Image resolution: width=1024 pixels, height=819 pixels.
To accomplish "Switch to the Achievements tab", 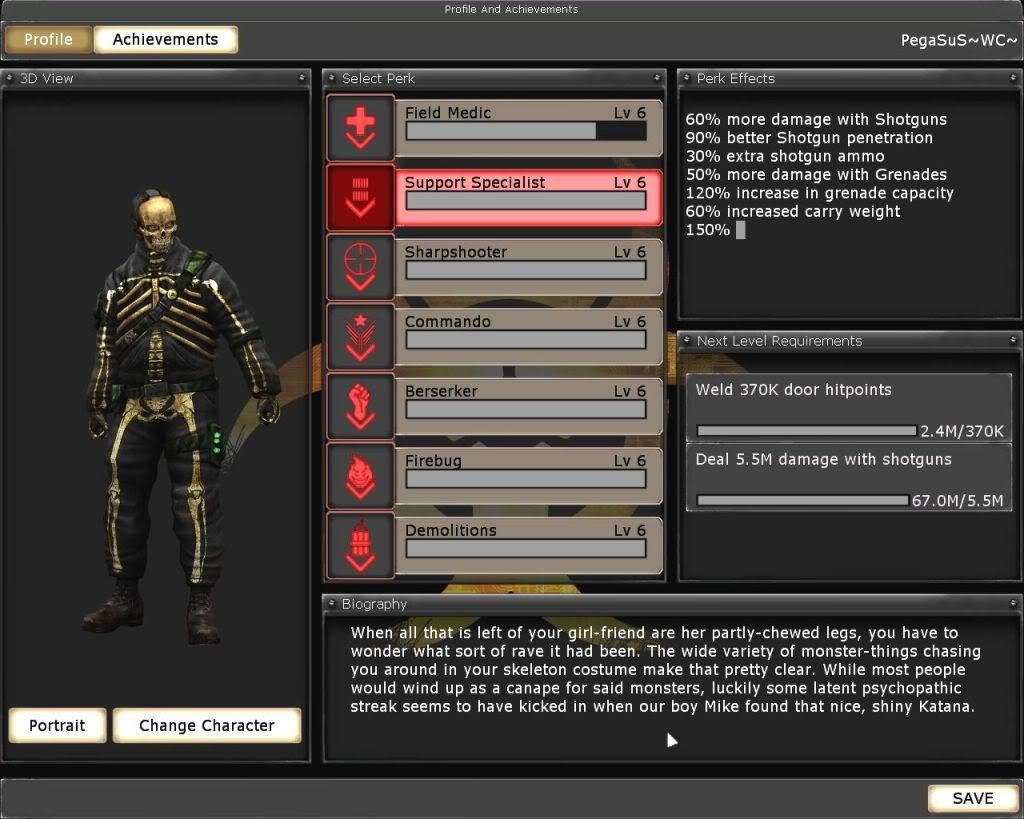I will pyautogui.click(x=165, y=39).
